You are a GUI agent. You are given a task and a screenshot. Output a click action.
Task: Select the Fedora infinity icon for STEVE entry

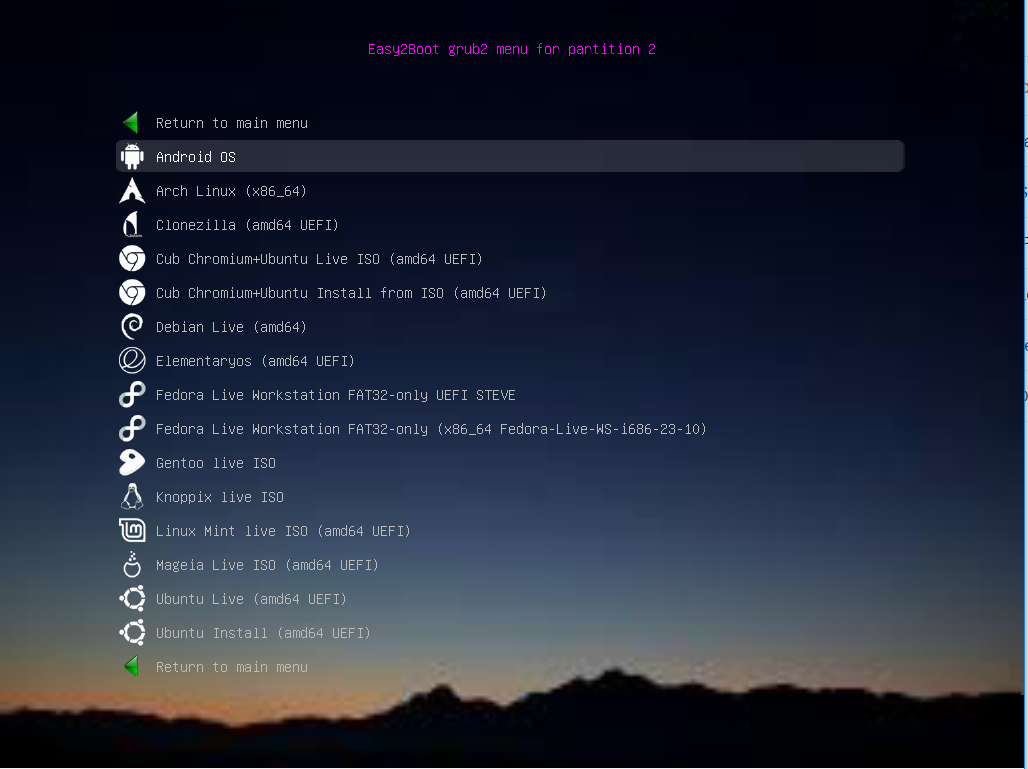(x=131, y=394)
